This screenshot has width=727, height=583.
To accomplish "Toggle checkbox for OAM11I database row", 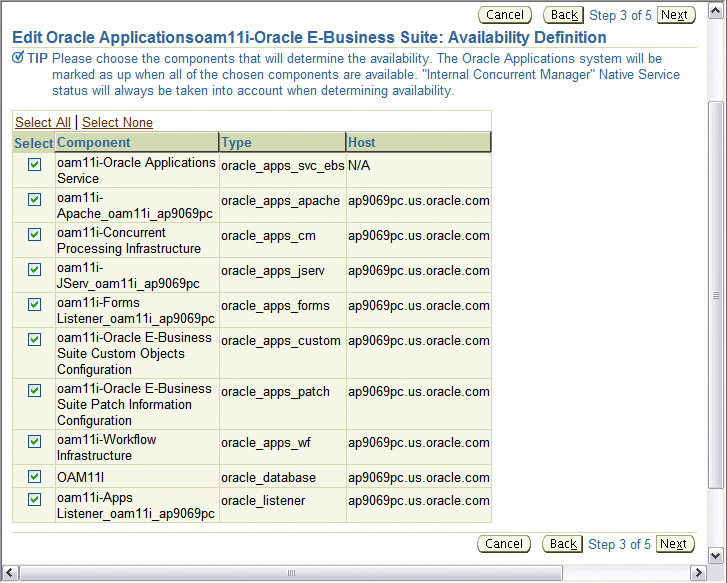I will click(x=34, y=476).
